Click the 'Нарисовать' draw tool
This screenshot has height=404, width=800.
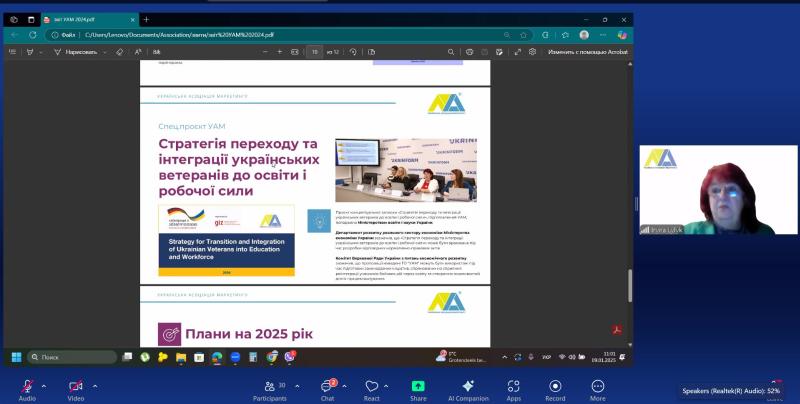pyautogui.click(x=85, y=51)
